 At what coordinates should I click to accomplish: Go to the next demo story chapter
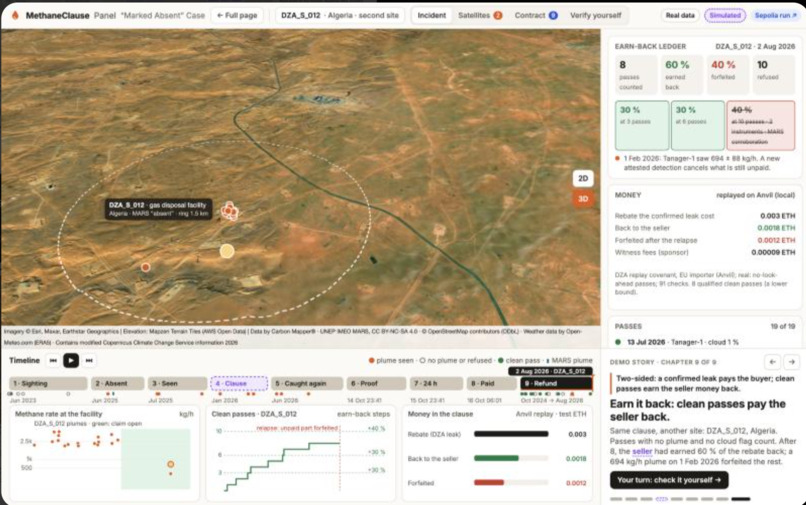click(792, 362)
